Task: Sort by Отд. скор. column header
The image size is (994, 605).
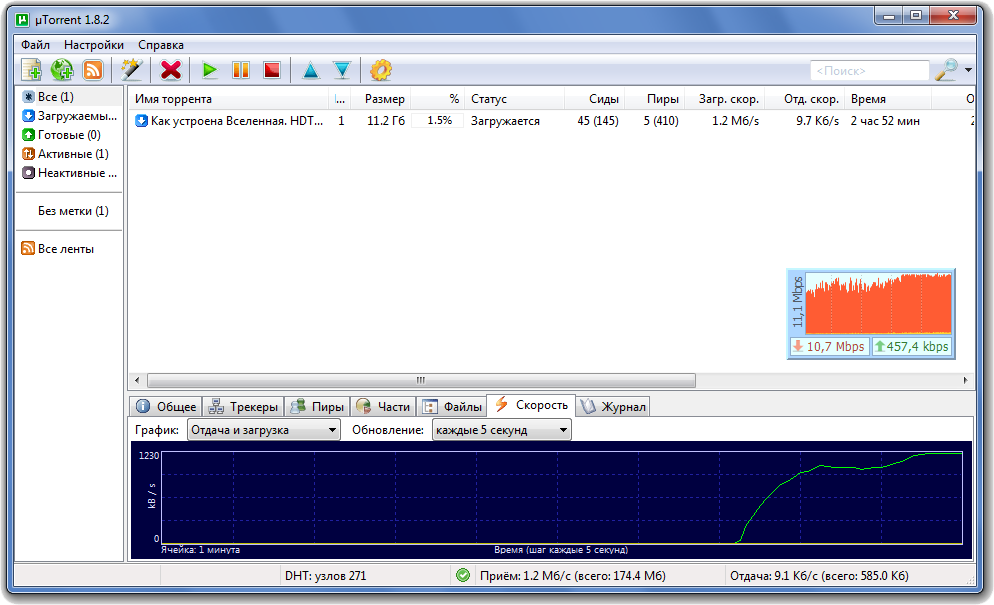Action: point(805,99)
